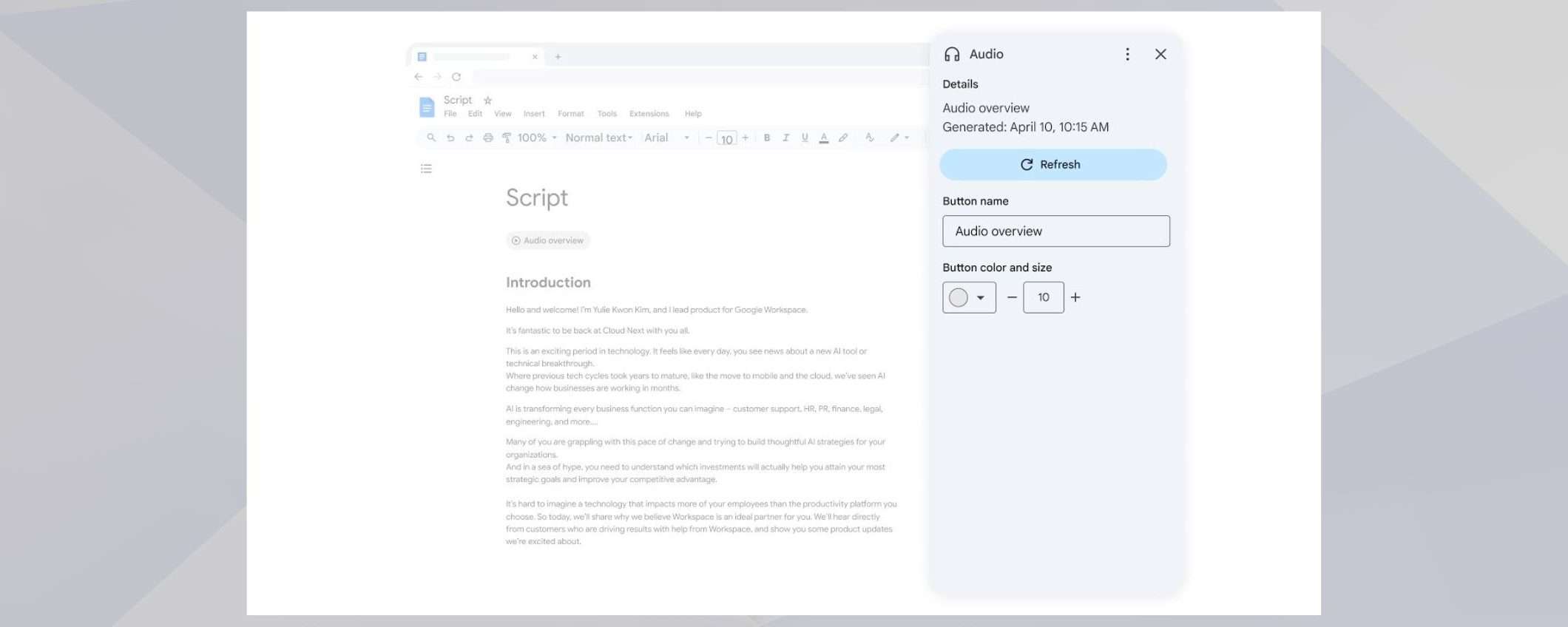Click the Refresh button in Audio panel
This screenshot has height=627, width=1568.
1052,165
